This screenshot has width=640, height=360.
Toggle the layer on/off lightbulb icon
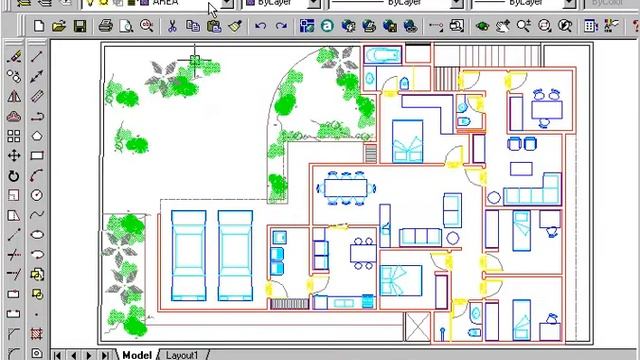tap(90, 3)
